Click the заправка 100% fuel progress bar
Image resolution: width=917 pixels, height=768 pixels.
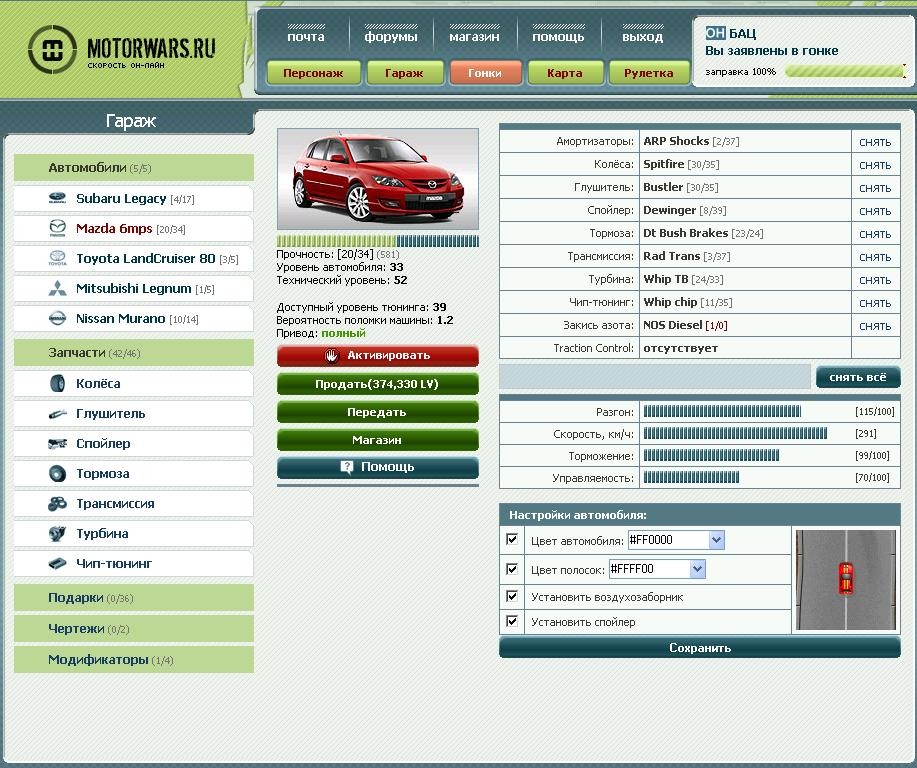[845, 71]
